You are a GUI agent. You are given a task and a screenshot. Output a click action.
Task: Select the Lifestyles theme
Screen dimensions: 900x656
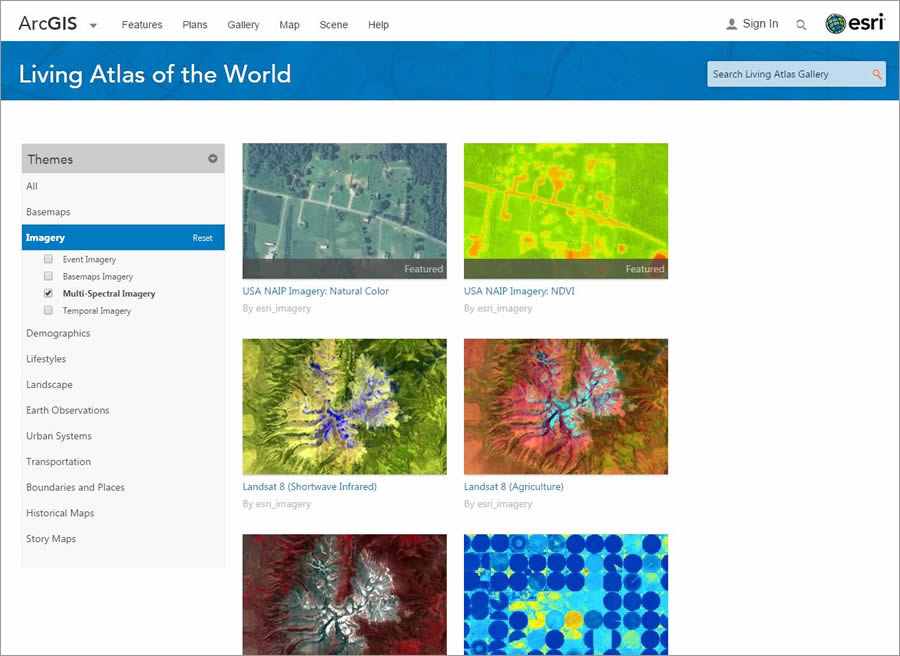[46, 359]
